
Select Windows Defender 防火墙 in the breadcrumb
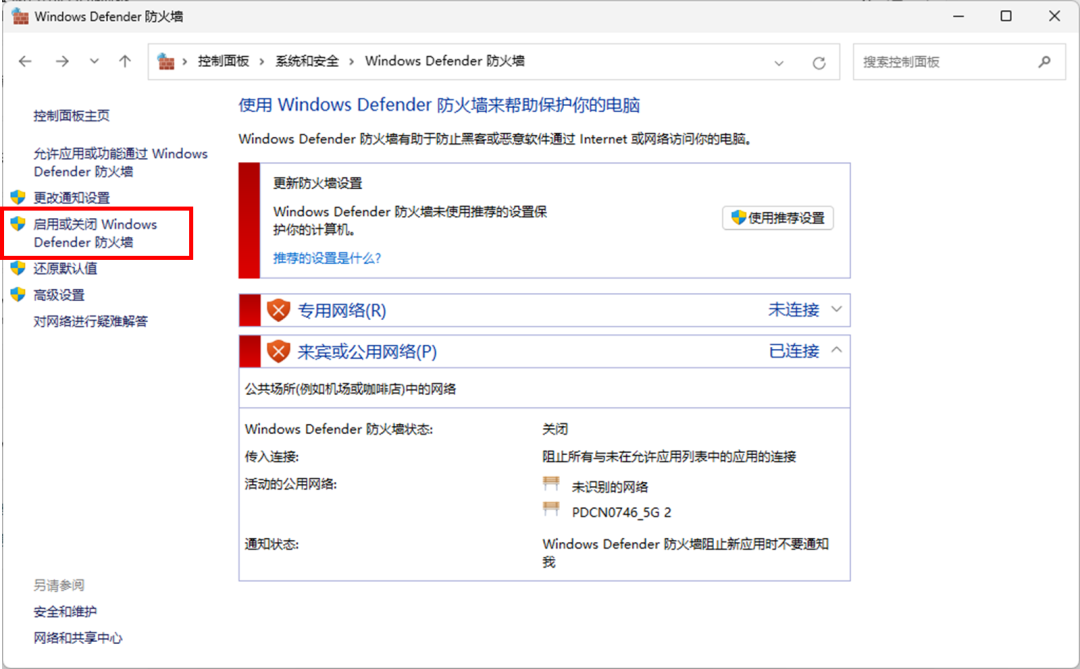[445, 61]
